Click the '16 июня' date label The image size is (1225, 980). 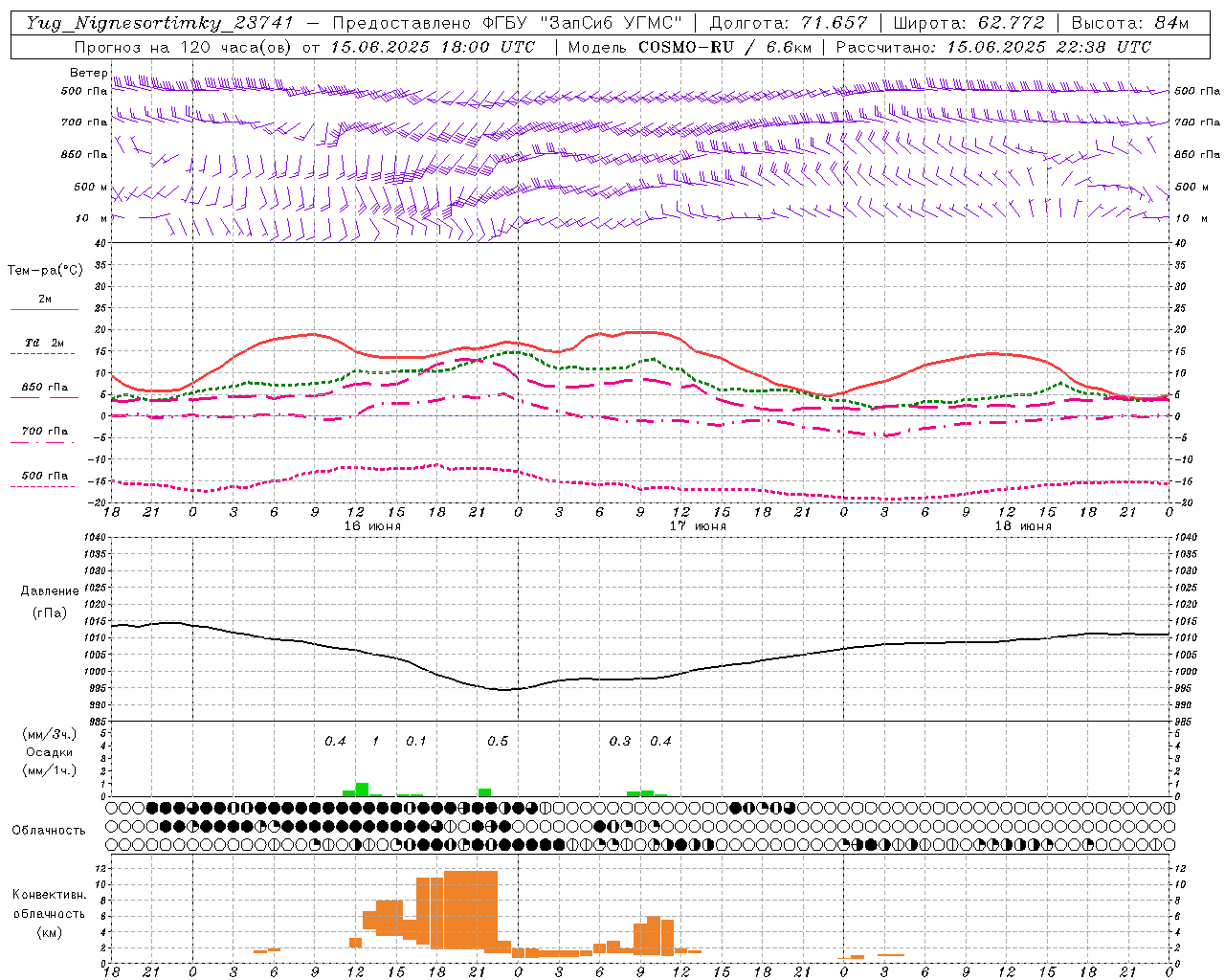coord(373,525)
